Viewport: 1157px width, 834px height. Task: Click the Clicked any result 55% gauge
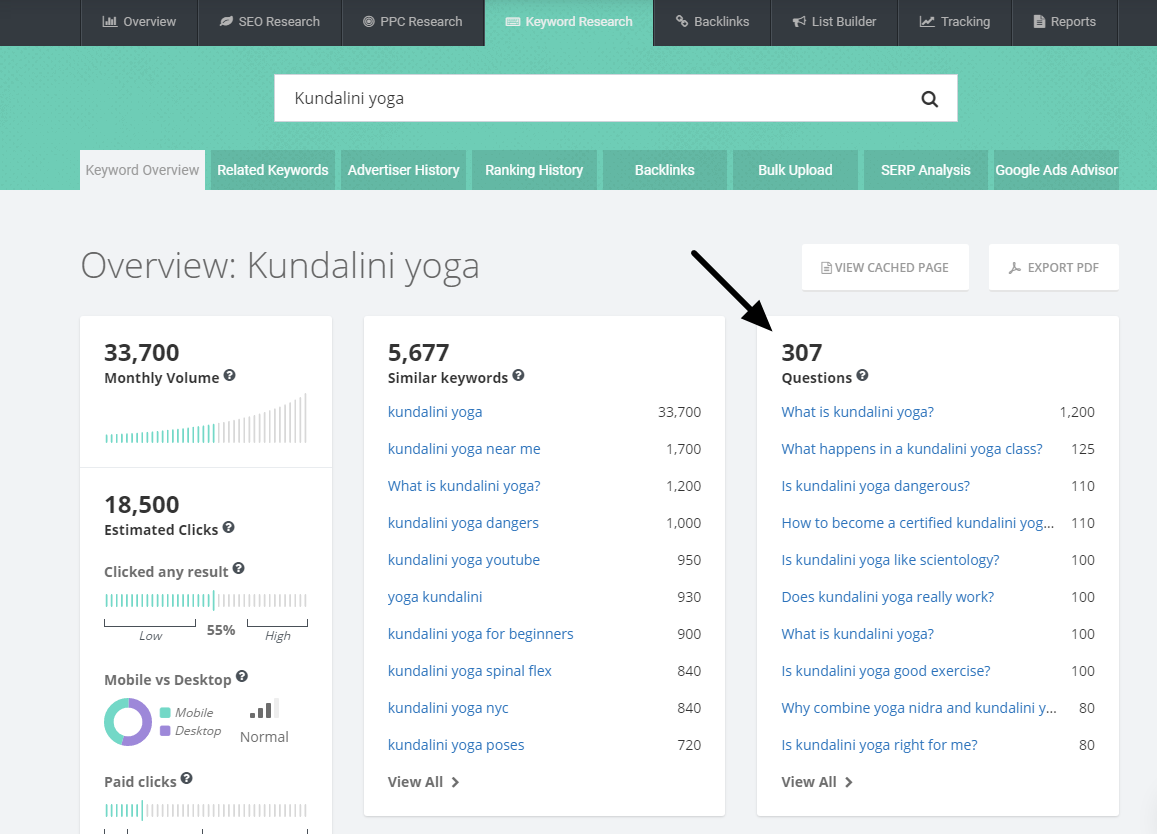(x=206, y=599)
